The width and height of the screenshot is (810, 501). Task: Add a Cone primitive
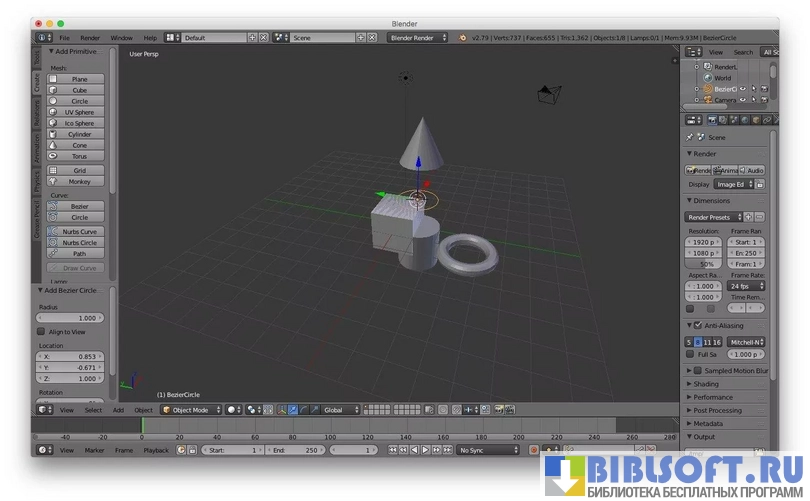pos(79,145)
